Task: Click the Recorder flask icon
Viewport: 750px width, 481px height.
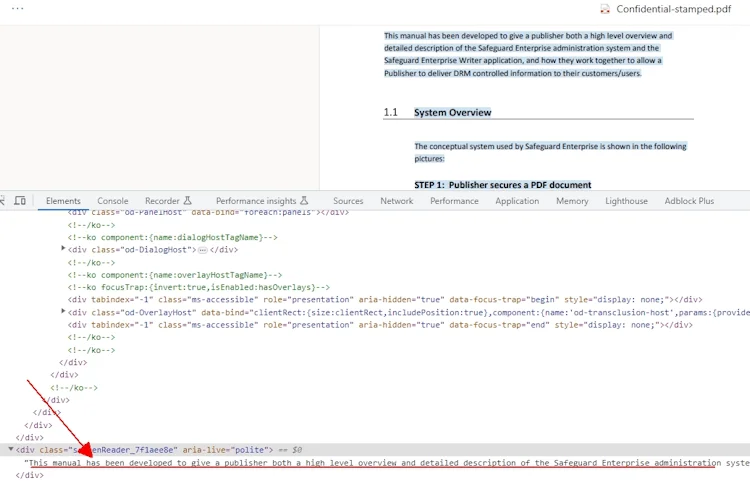Action: click(188, 201)
